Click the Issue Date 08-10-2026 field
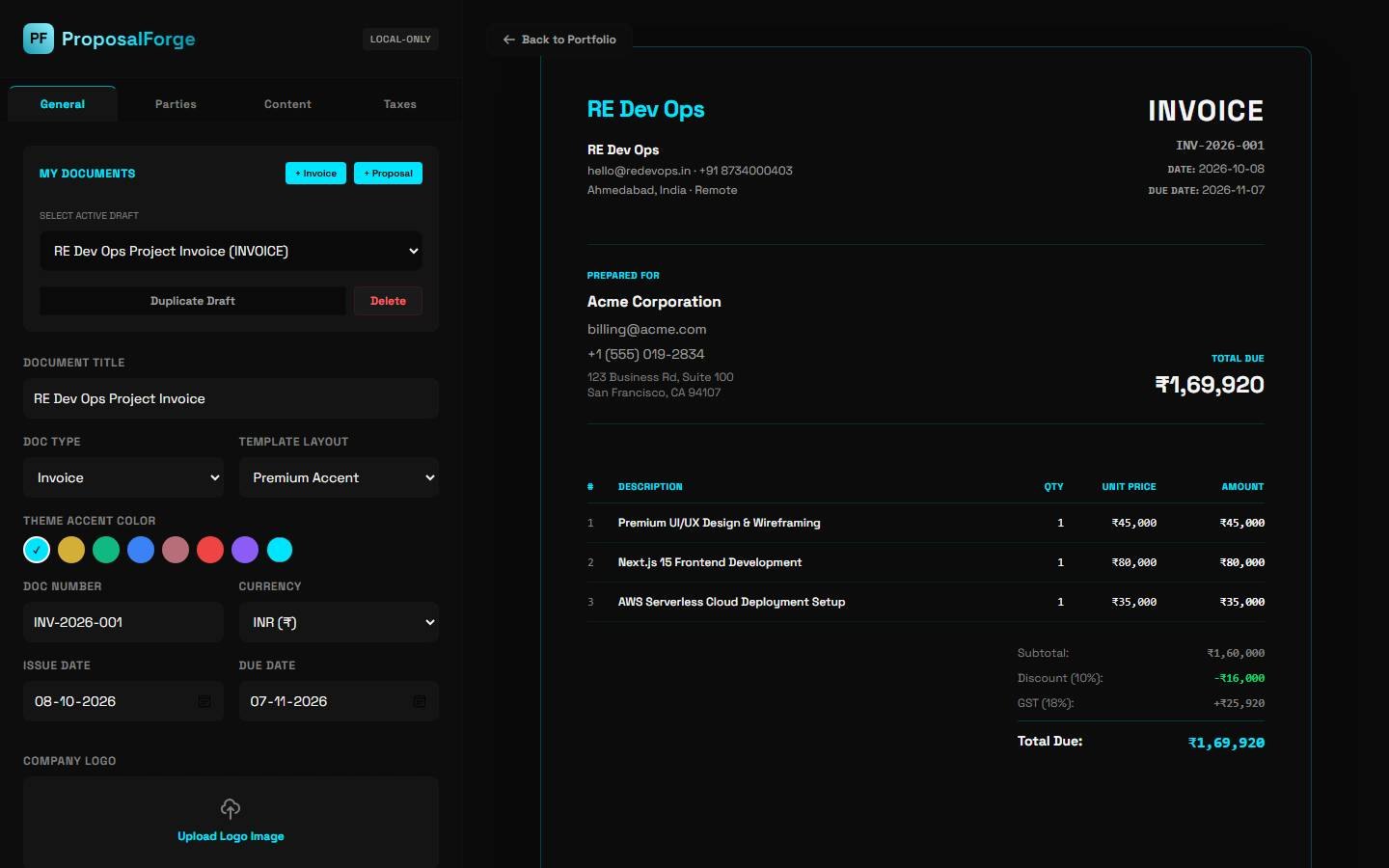 (x=123, y=701)
